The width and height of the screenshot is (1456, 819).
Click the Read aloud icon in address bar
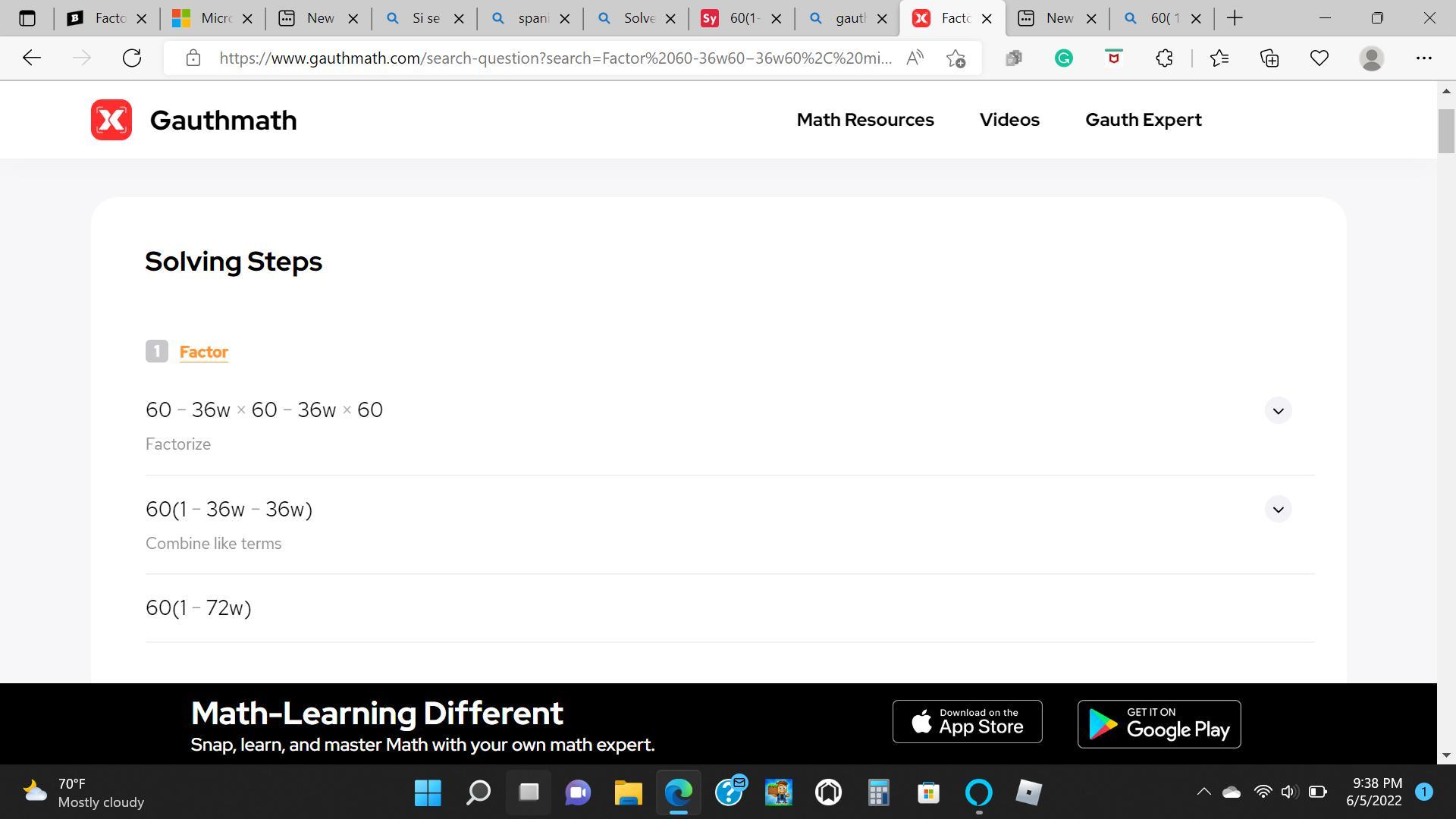click(915, 58)
